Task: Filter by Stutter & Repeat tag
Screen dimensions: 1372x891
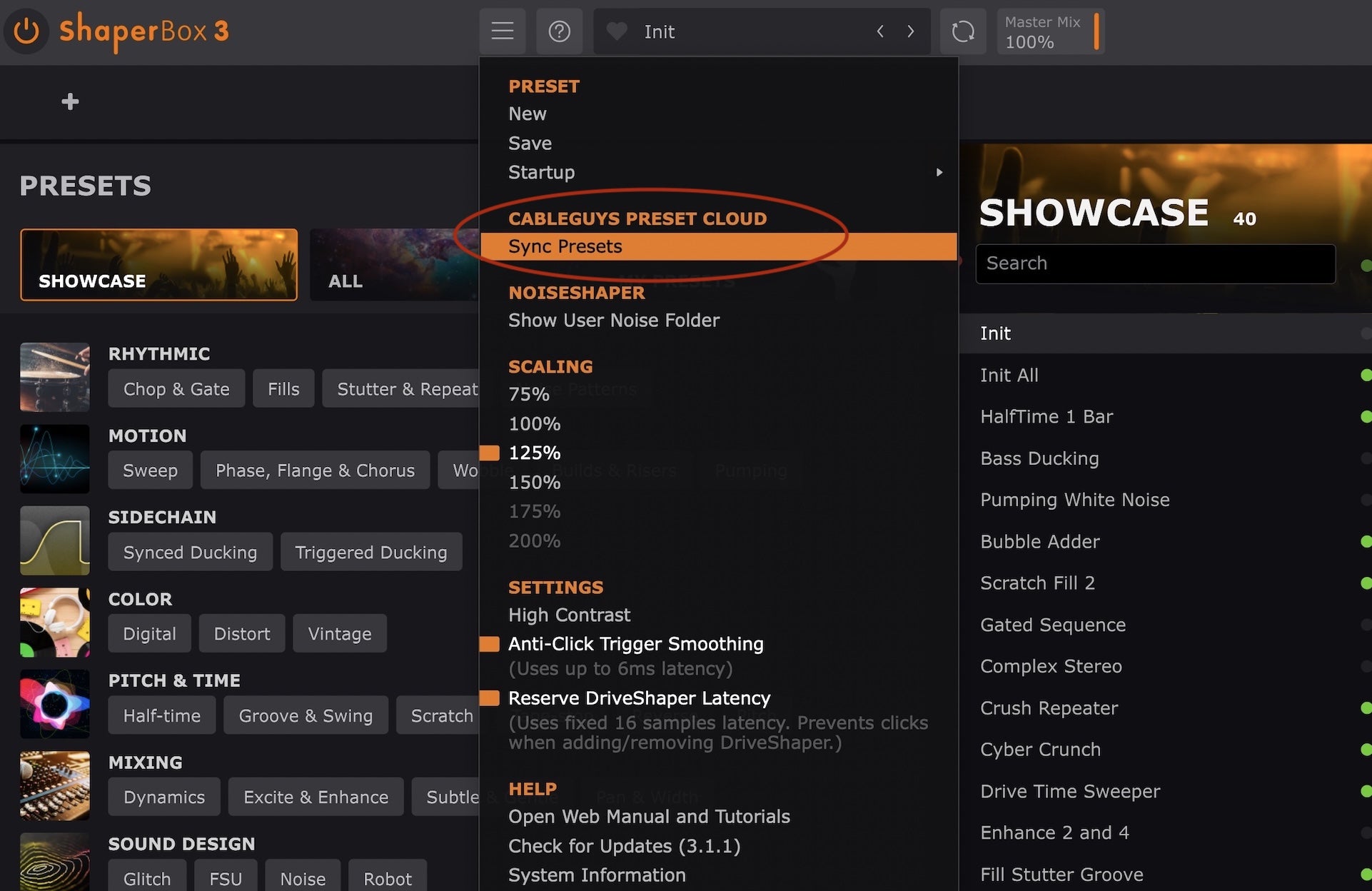Action: pos(401,388)
